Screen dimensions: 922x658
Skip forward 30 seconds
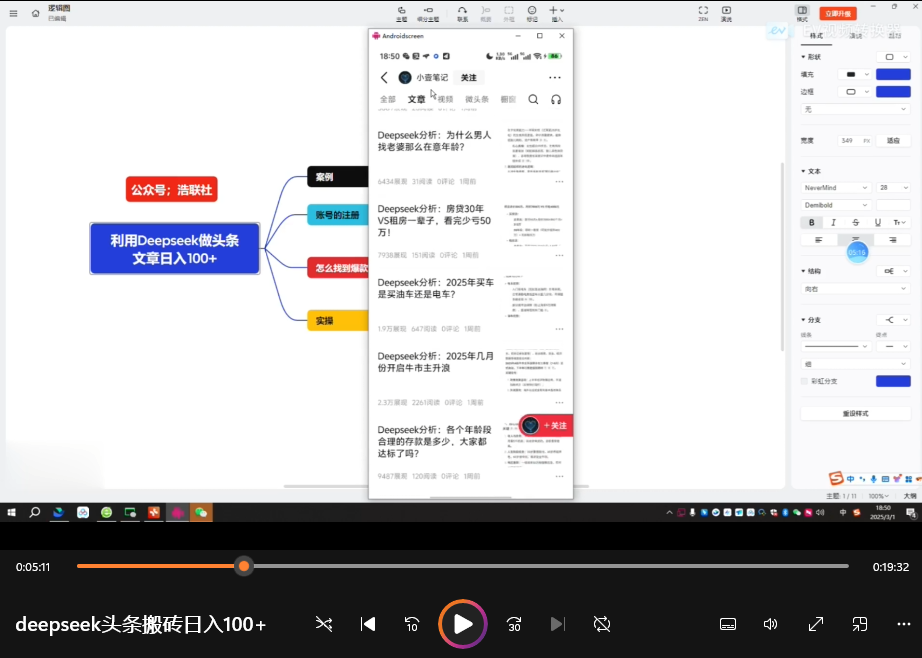(x=514, y=624)
